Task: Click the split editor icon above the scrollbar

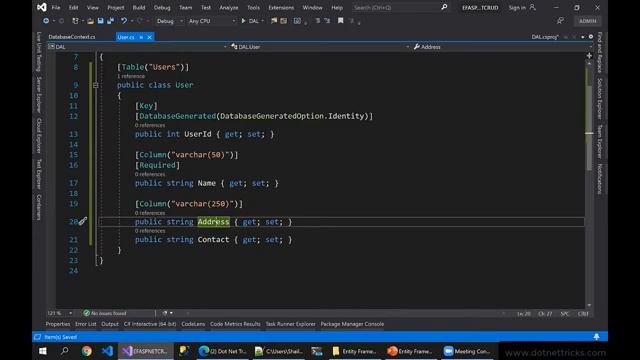Action: click(x=589, y=56)
